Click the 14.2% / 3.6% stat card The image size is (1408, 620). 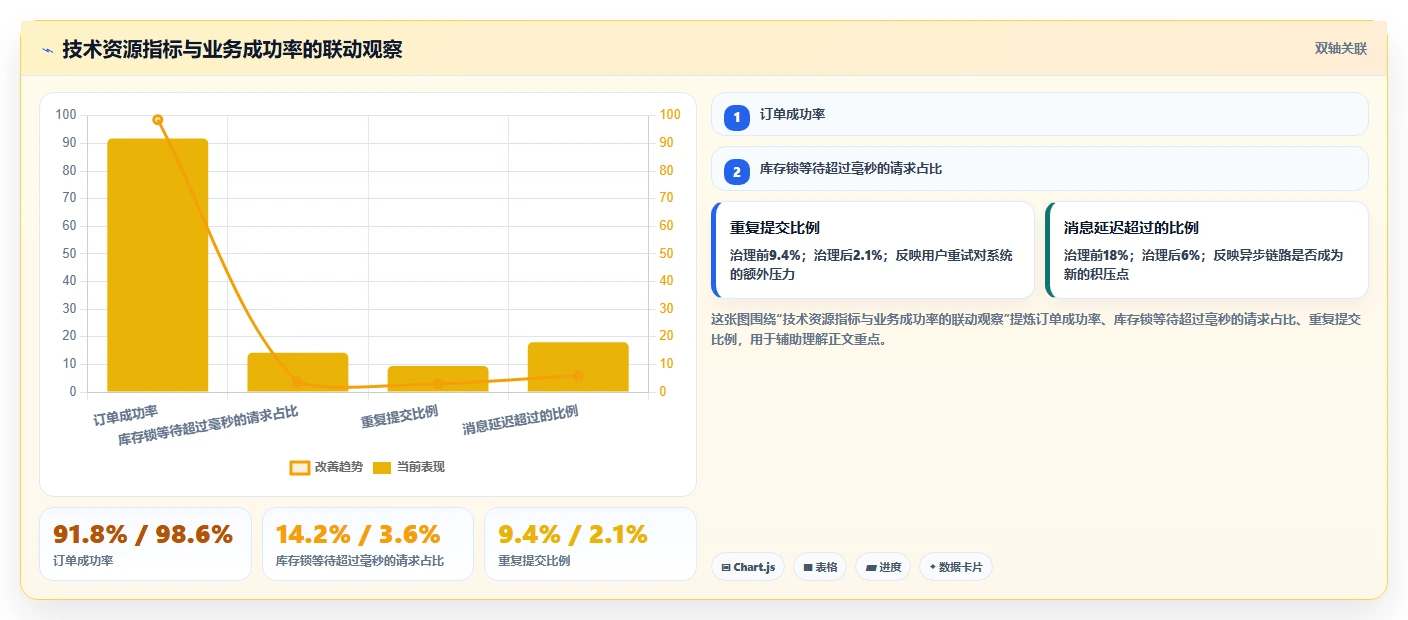[x=368, y=544]
